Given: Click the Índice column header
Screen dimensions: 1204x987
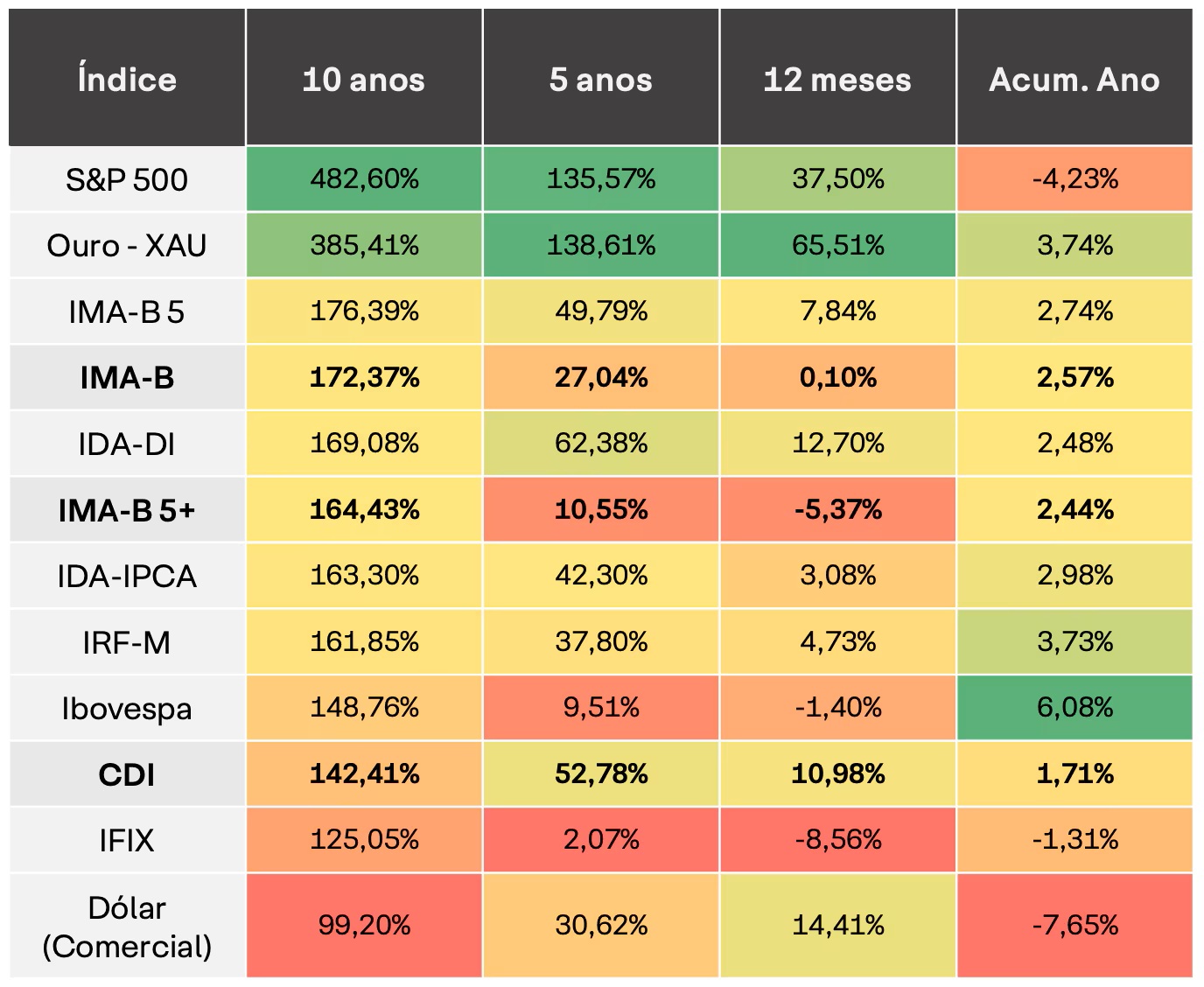Looking at the screenshot, I should 127,80.
